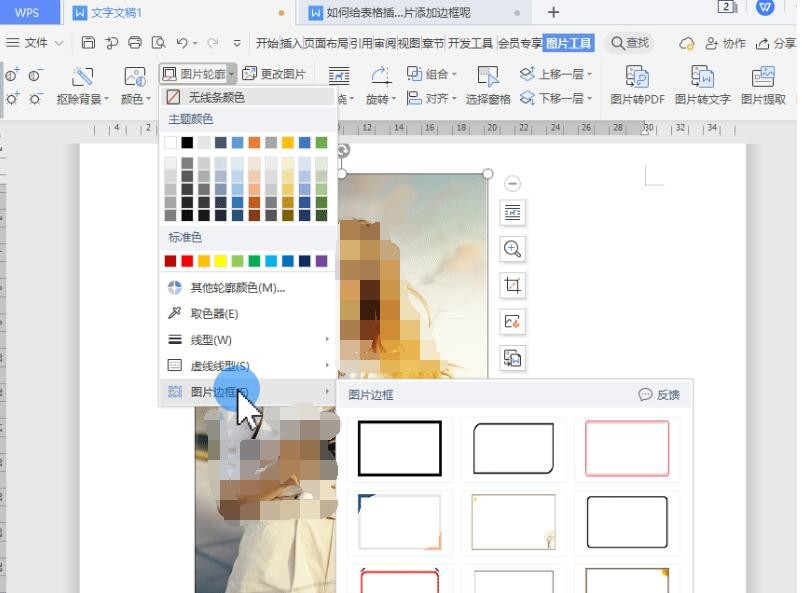Screen dimensions: 802x593
Task: Click the 抠除背景 (remove background) icon
Action: [83, 77]
